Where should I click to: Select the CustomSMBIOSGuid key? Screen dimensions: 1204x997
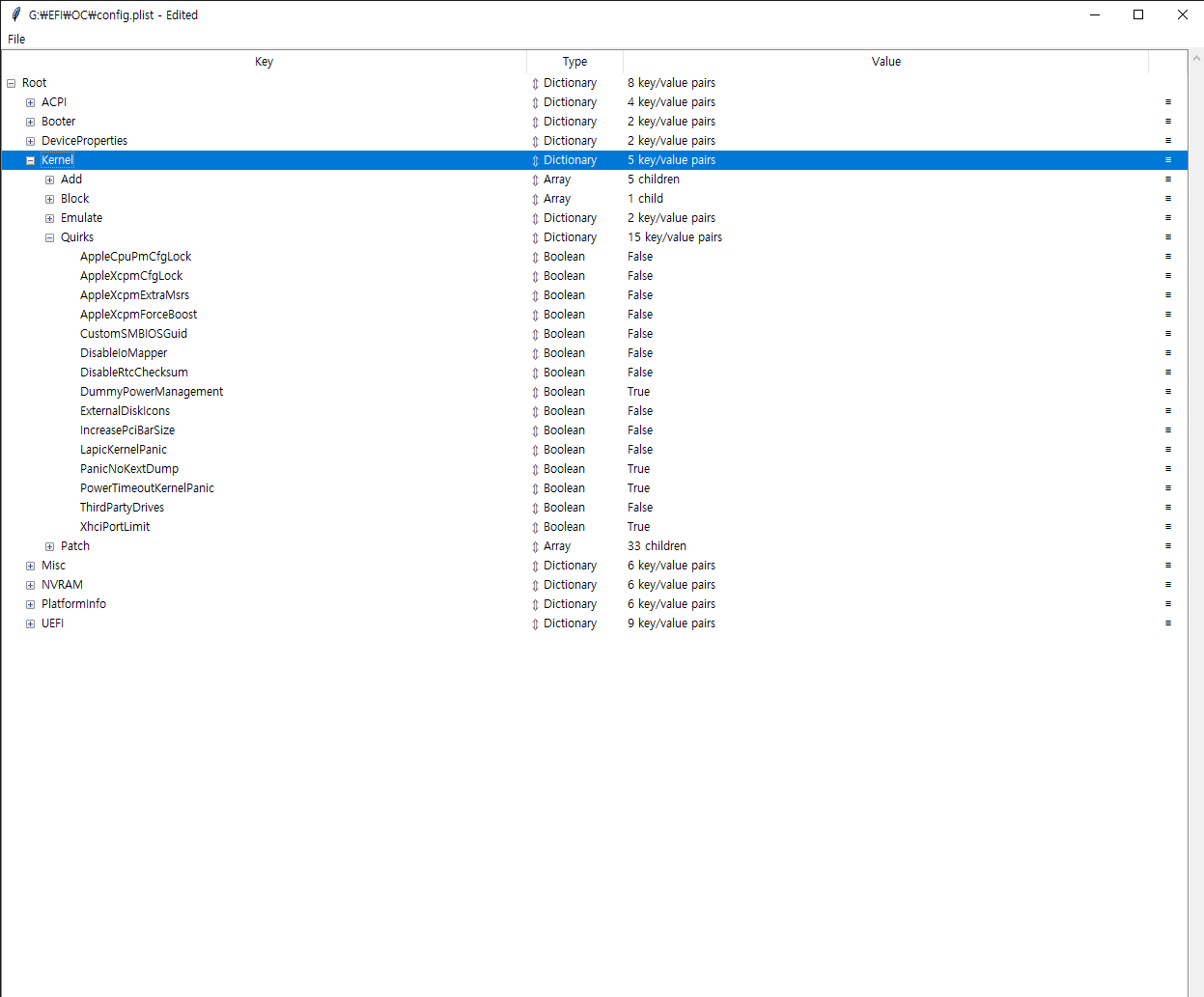(133, 334)
